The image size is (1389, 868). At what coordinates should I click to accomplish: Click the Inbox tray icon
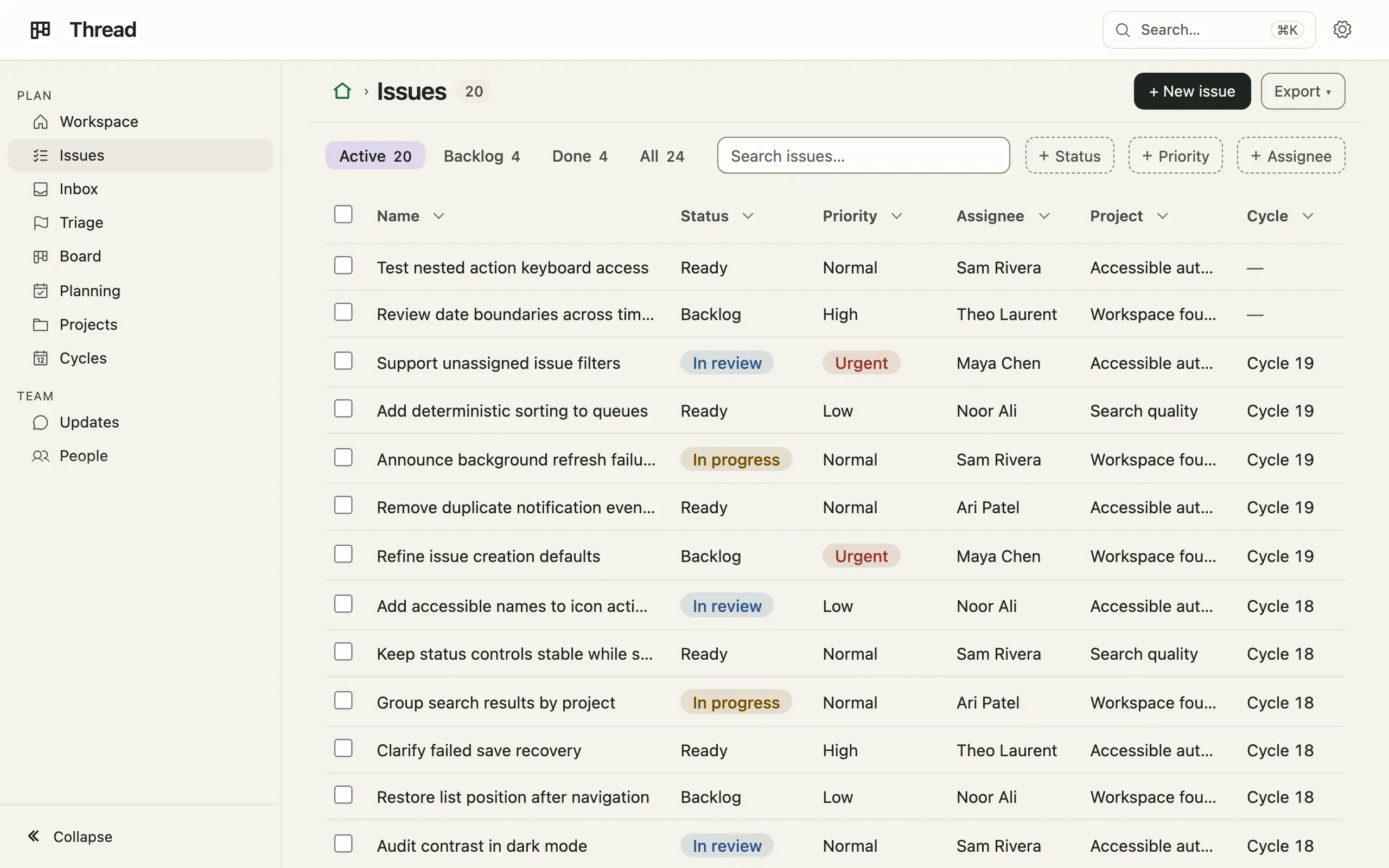[41, 189]
